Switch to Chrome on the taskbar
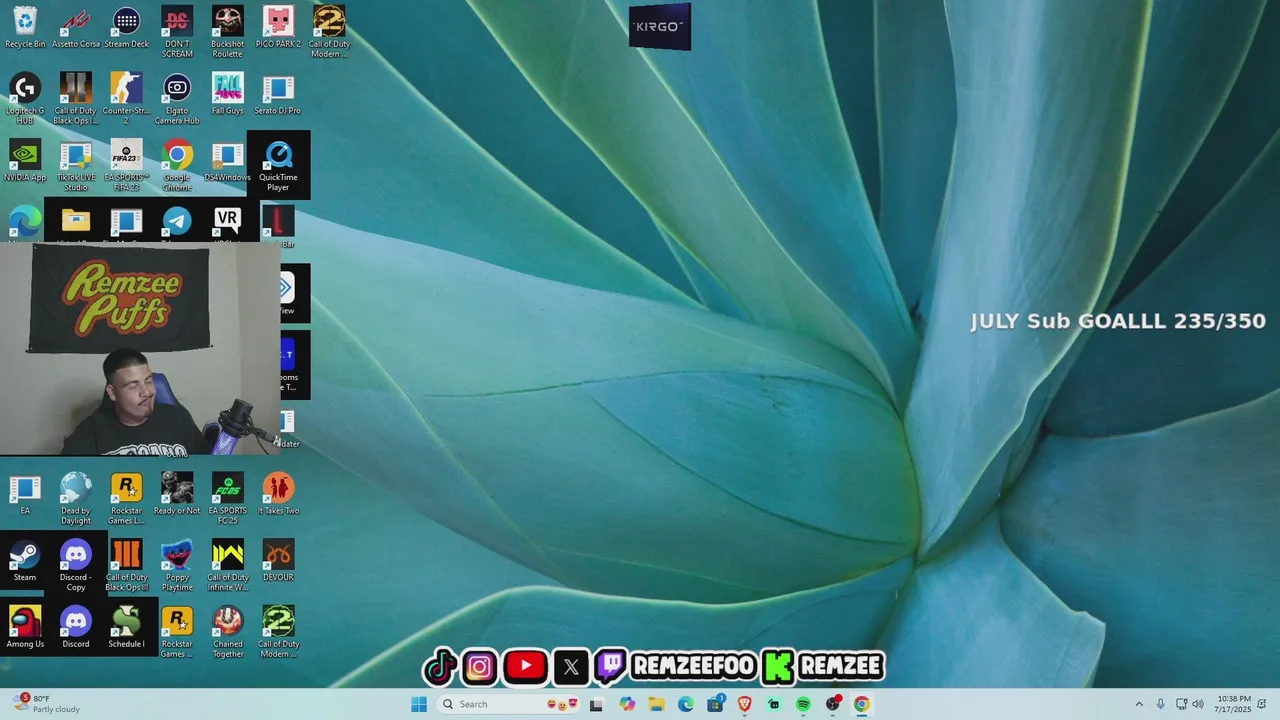The width and height of the screenshot is (1280, 720). (861, 704)
